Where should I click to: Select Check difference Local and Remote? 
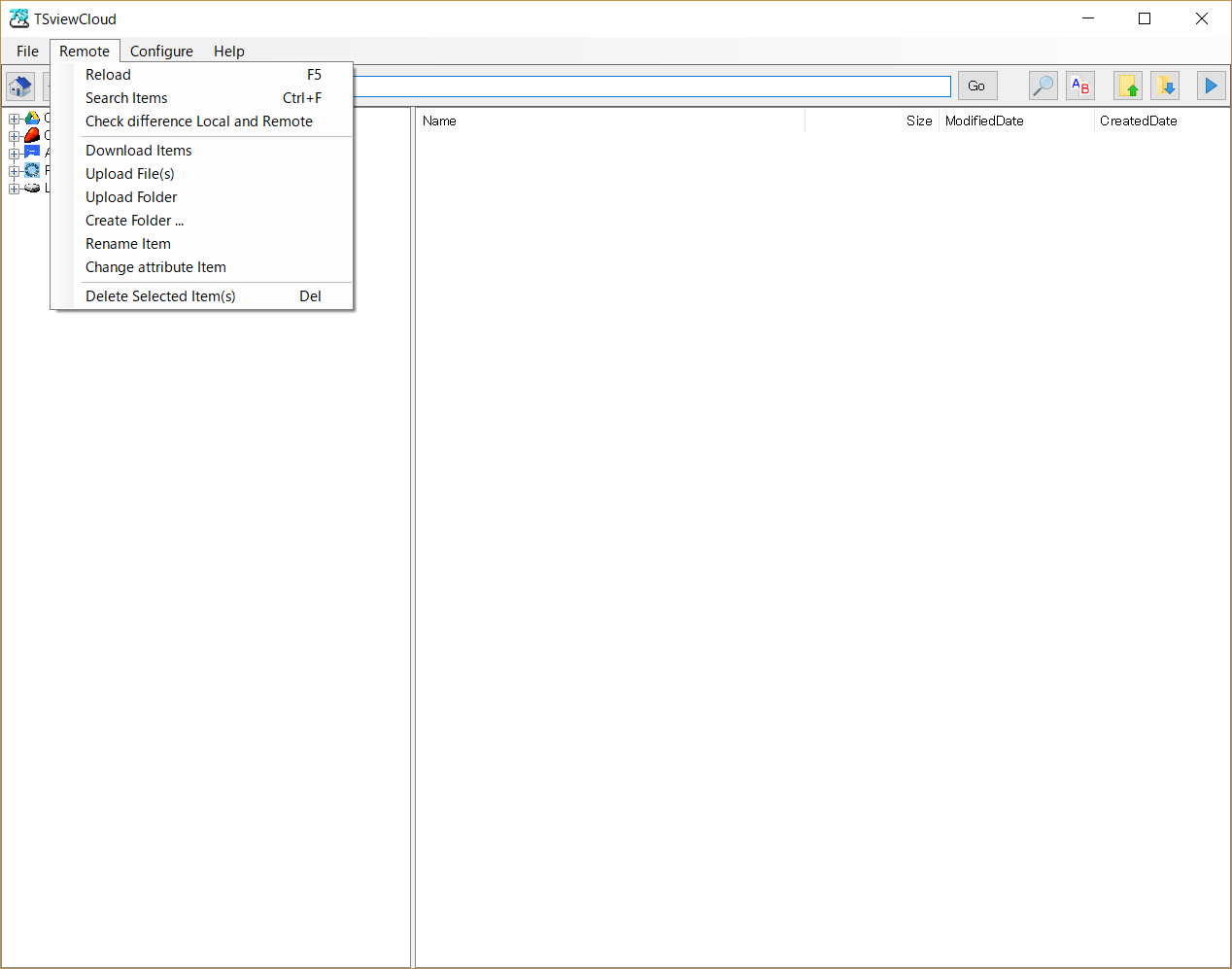pos(199,121)
